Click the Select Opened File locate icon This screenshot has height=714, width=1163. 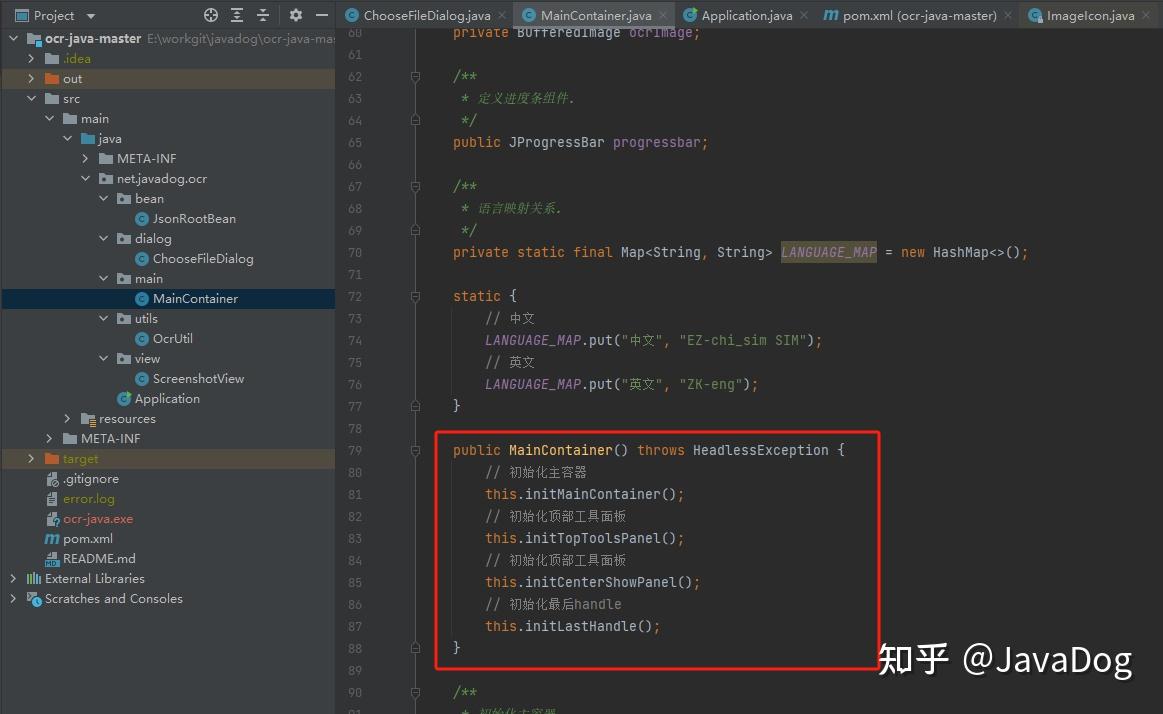tap(211, 15)
